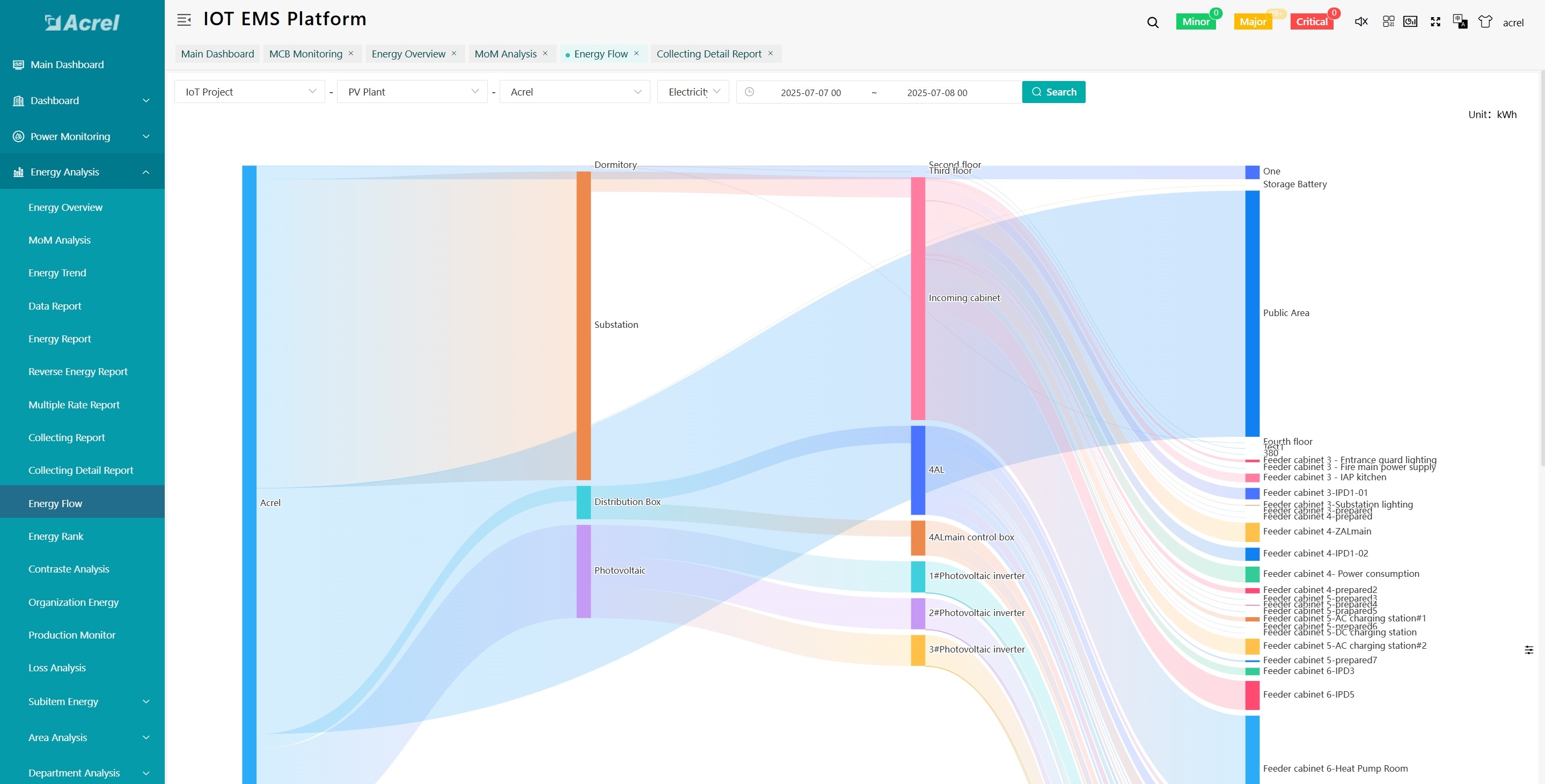Click the orange Substation node bar
The width and height of the screenshot is (1545, 784).
point(583,326)
